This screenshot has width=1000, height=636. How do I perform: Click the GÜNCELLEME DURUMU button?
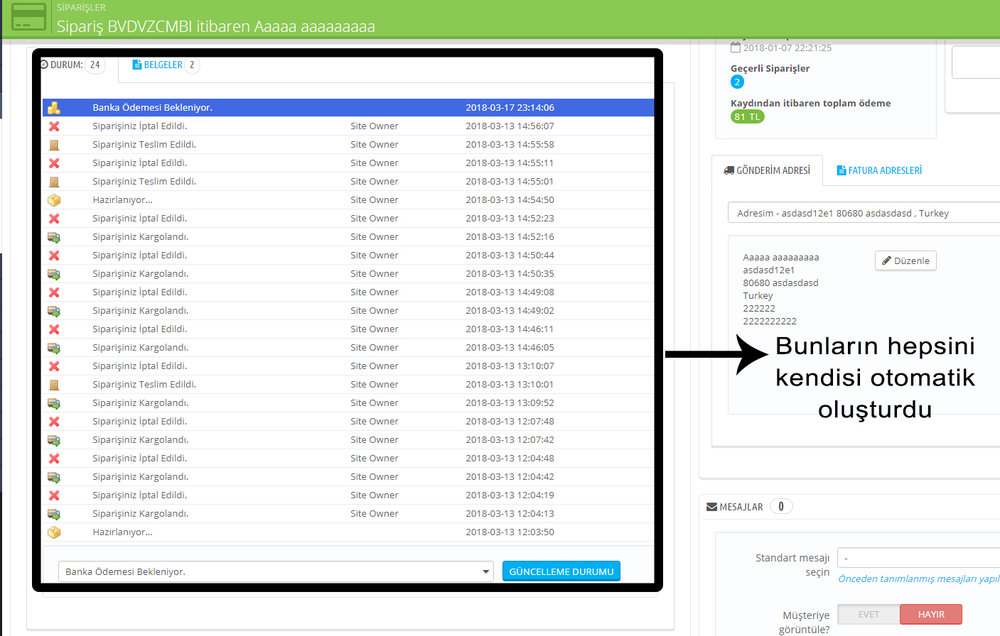(x=561, y=572)
